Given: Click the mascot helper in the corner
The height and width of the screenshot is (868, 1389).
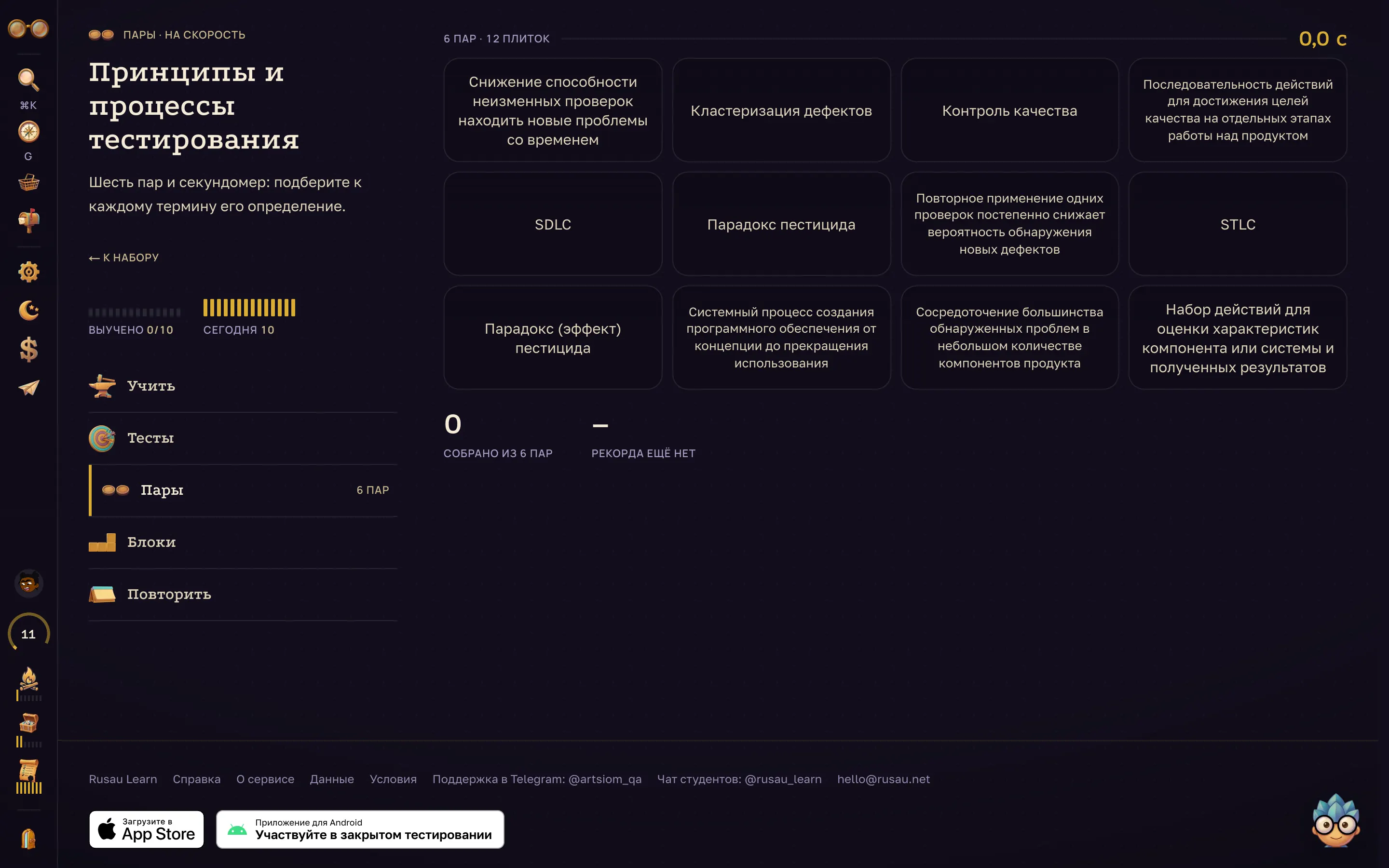Looking at the screenshot, I should tap(1335, 821).
